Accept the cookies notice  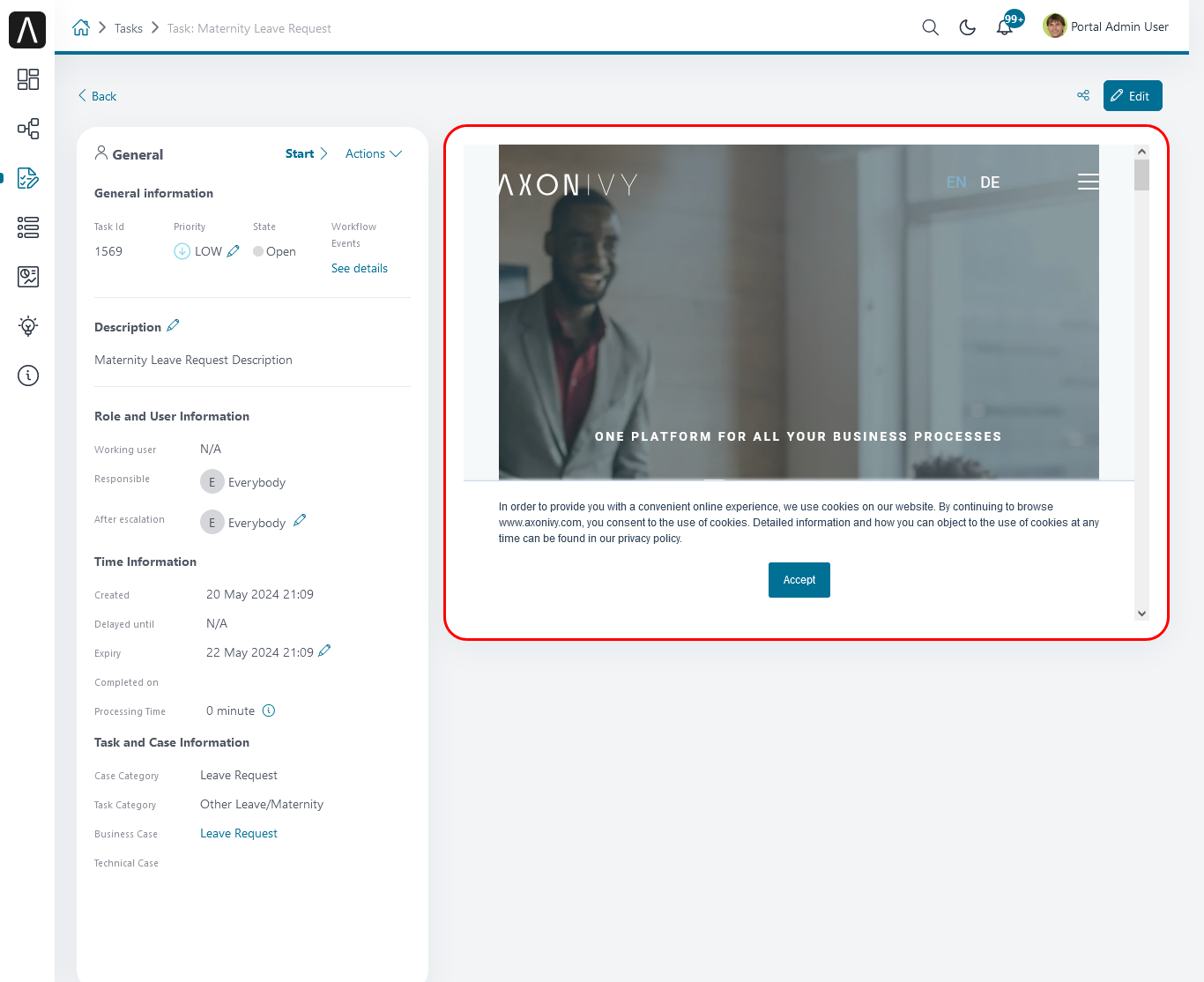click(799, 580)
